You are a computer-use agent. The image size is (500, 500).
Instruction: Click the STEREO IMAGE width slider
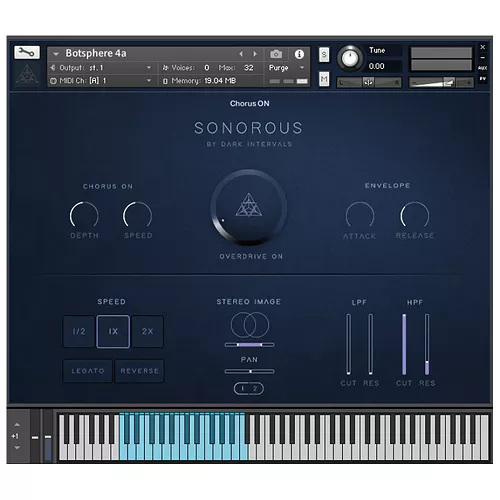coord(249,345)
